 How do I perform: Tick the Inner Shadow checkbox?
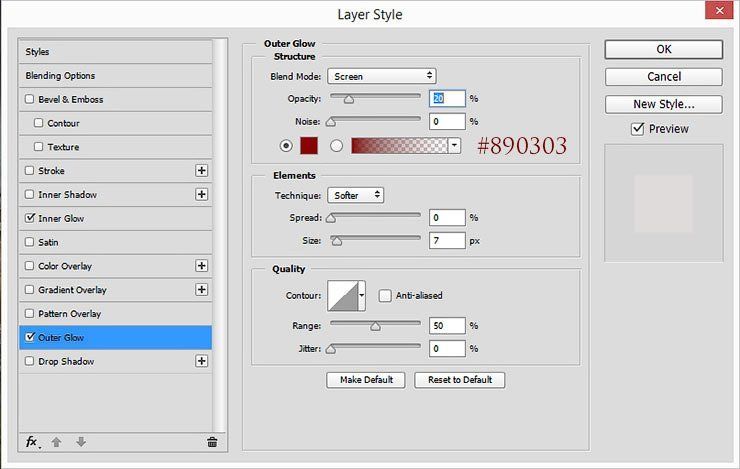coord(29,194)
